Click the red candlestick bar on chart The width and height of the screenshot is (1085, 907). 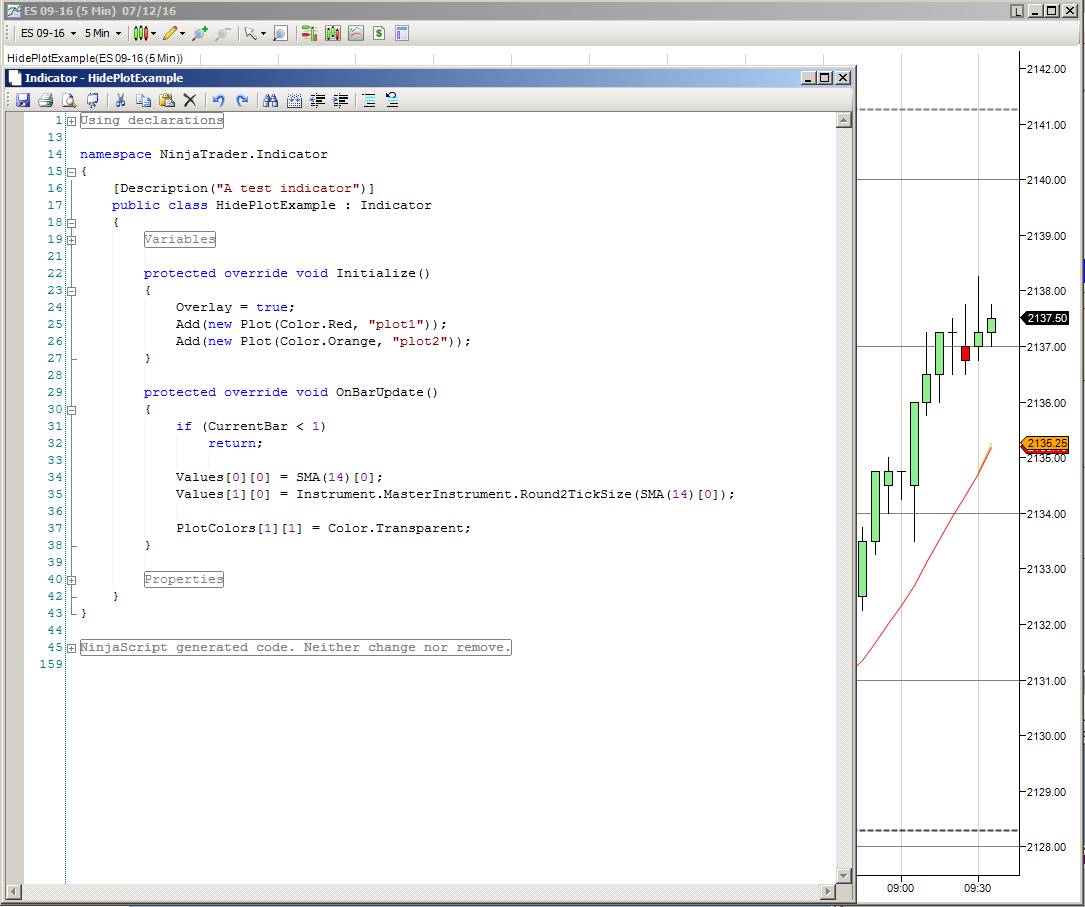pos(965,354)
